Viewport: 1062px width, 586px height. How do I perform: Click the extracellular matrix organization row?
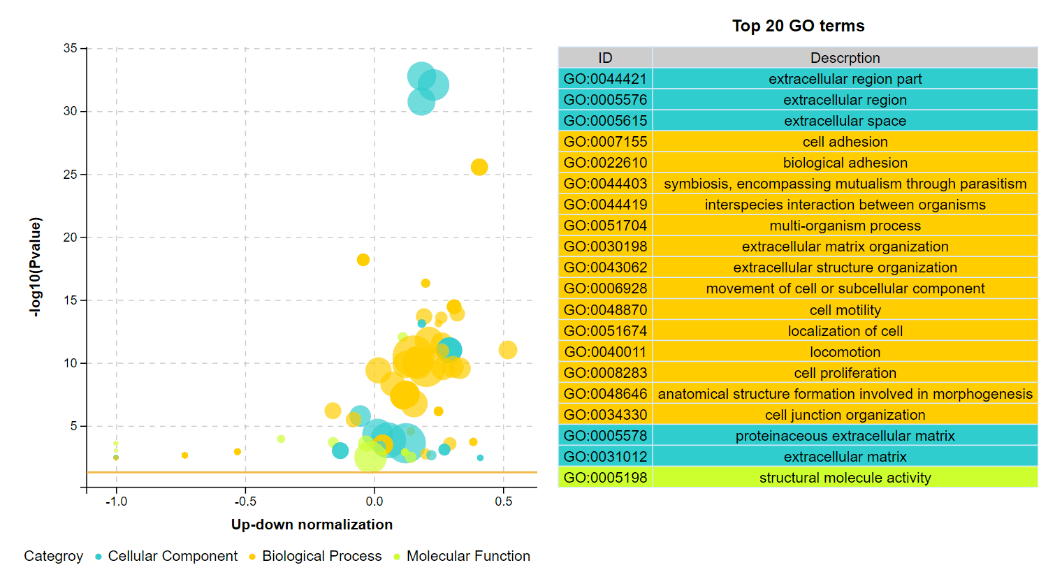click(798, 247)
